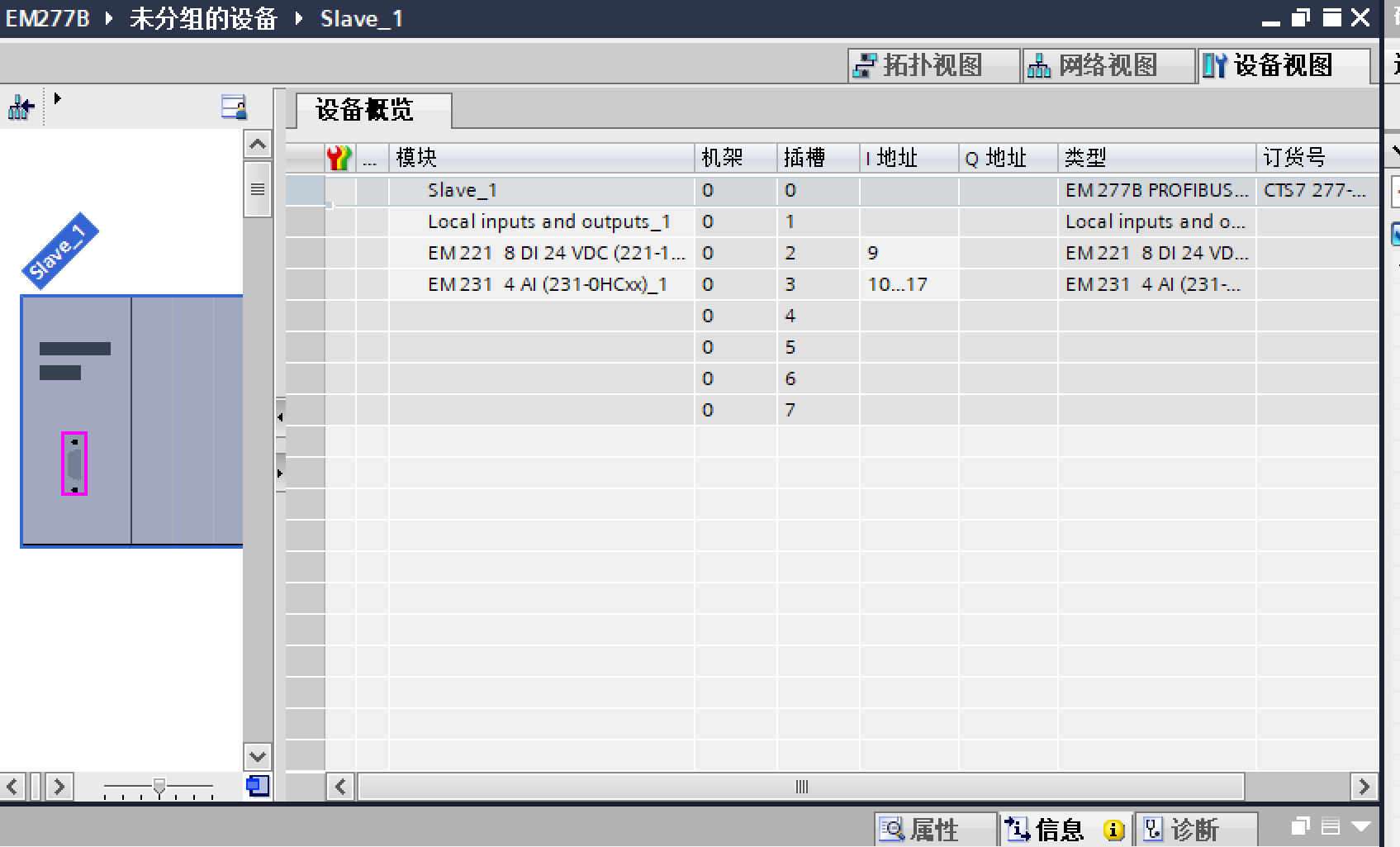Open the 属性 tab in inspector
This screenshot has width=1400, height=847.
tap(935, 829)
